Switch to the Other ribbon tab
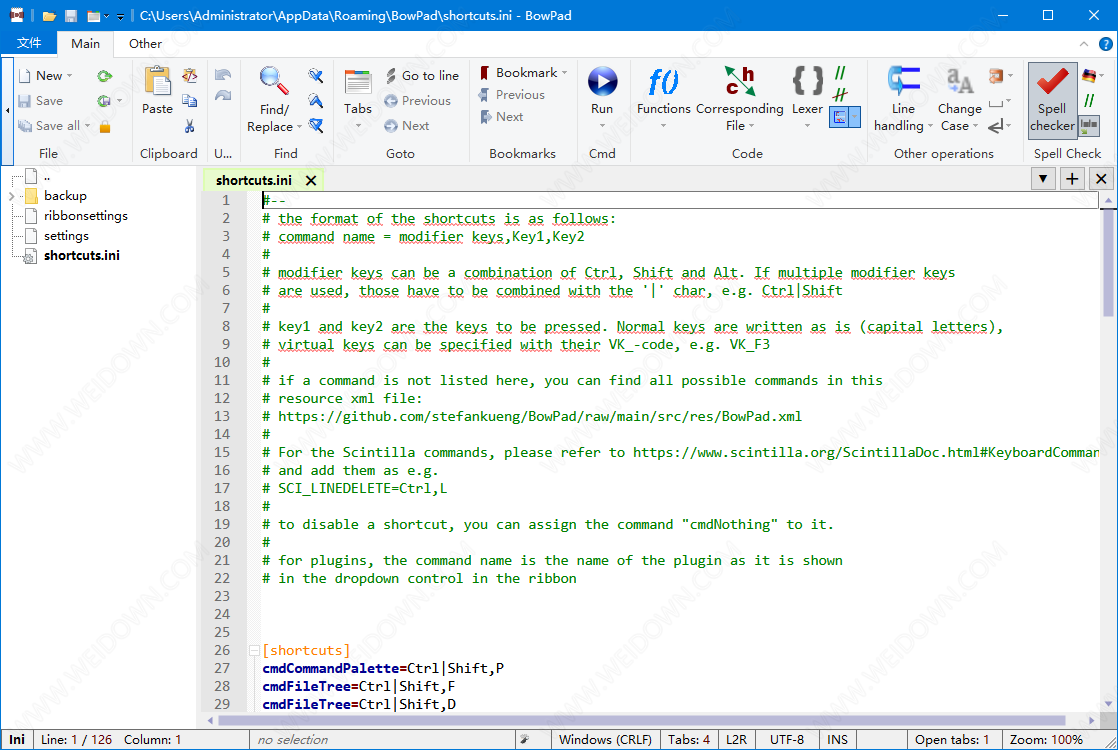 [x=145, y=43]
